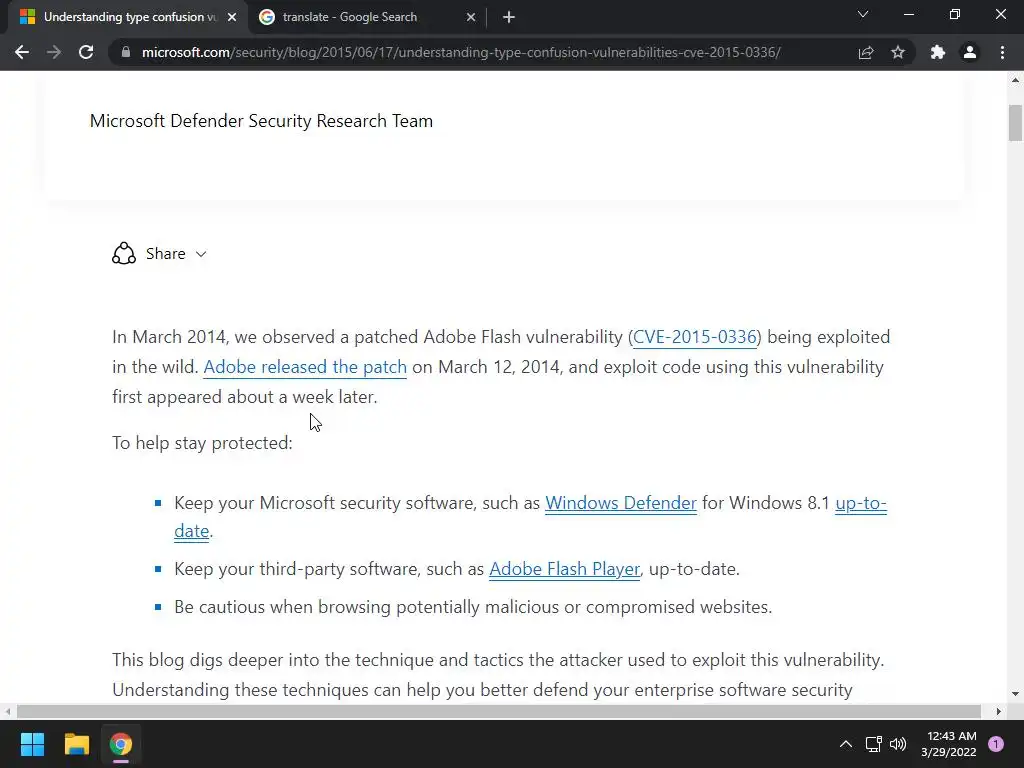Open Chrome three-dot menu
The width and height of the screenshot is (1024, 768).
[1002, 52]
